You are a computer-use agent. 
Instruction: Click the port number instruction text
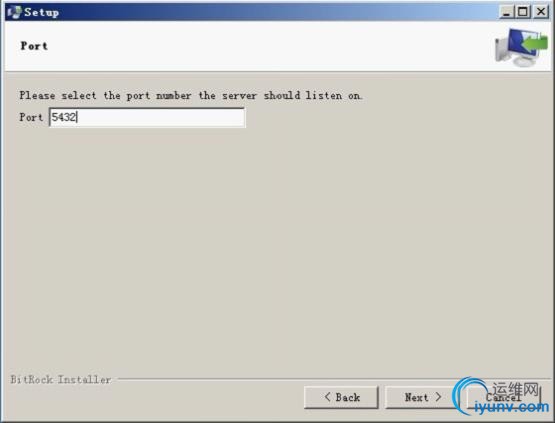(x=191, y=95)
